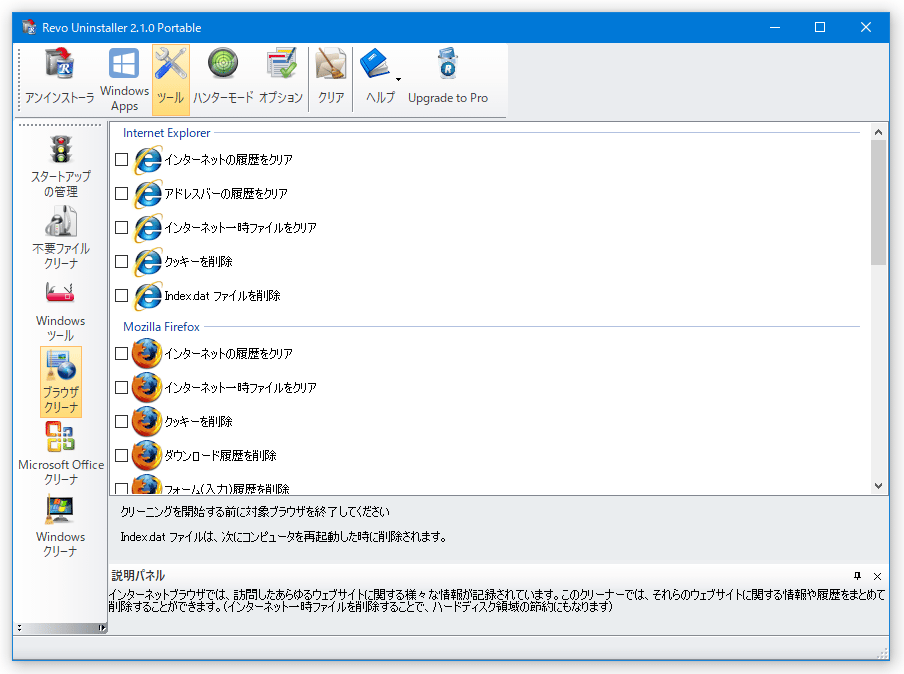Open Windows ツール in sidebar
Viewport: 904px width, 674px height.
(x=61, y=310)
